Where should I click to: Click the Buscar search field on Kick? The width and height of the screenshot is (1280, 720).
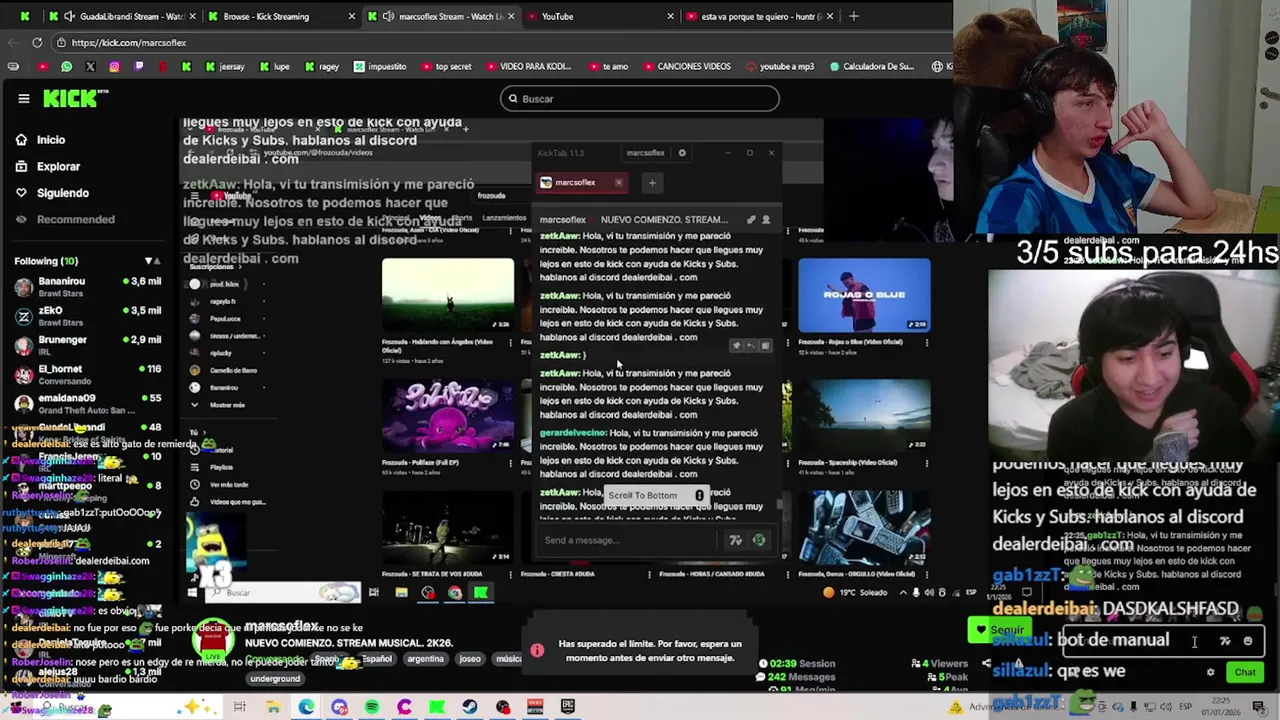pos(640,98)
